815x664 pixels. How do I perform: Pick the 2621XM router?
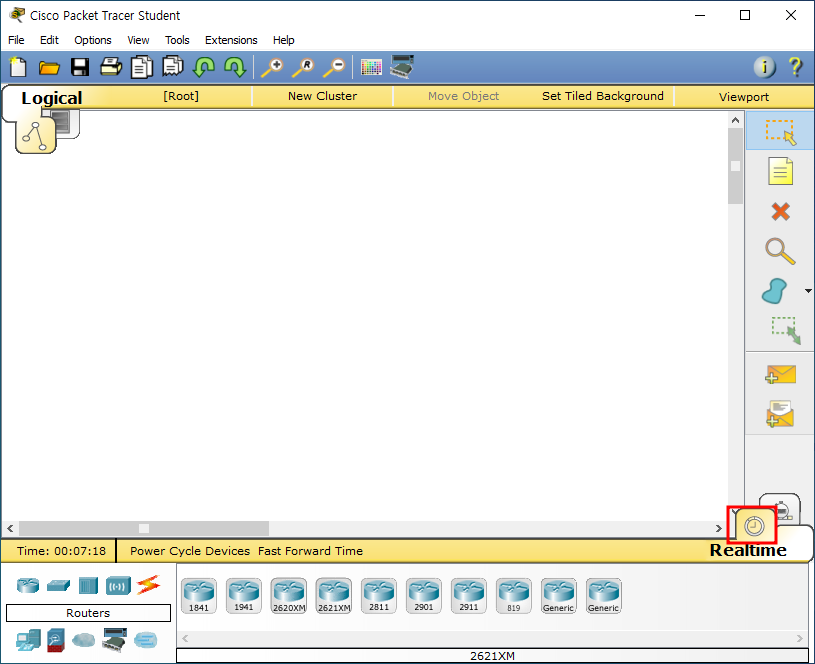[334, 596]
